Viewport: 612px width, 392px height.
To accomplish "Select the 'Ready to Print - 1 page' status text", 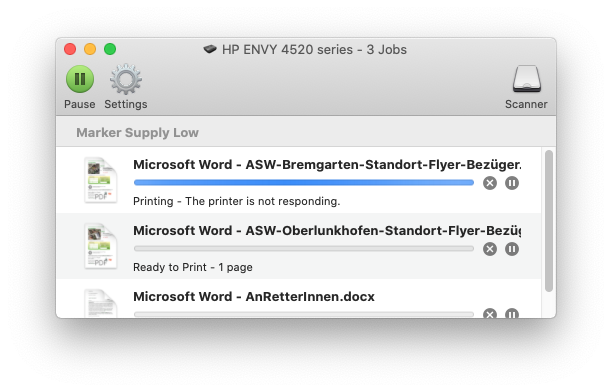I will tap(193, 267).
